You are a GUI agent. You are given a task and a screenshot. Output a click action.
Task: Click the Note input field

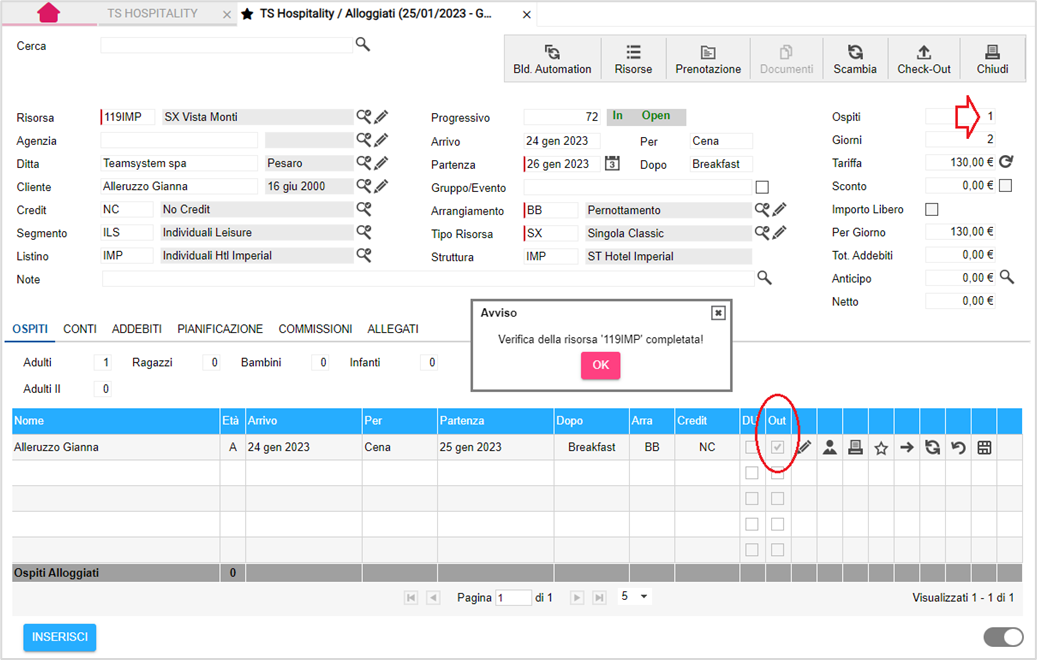[x=428, y=278]
